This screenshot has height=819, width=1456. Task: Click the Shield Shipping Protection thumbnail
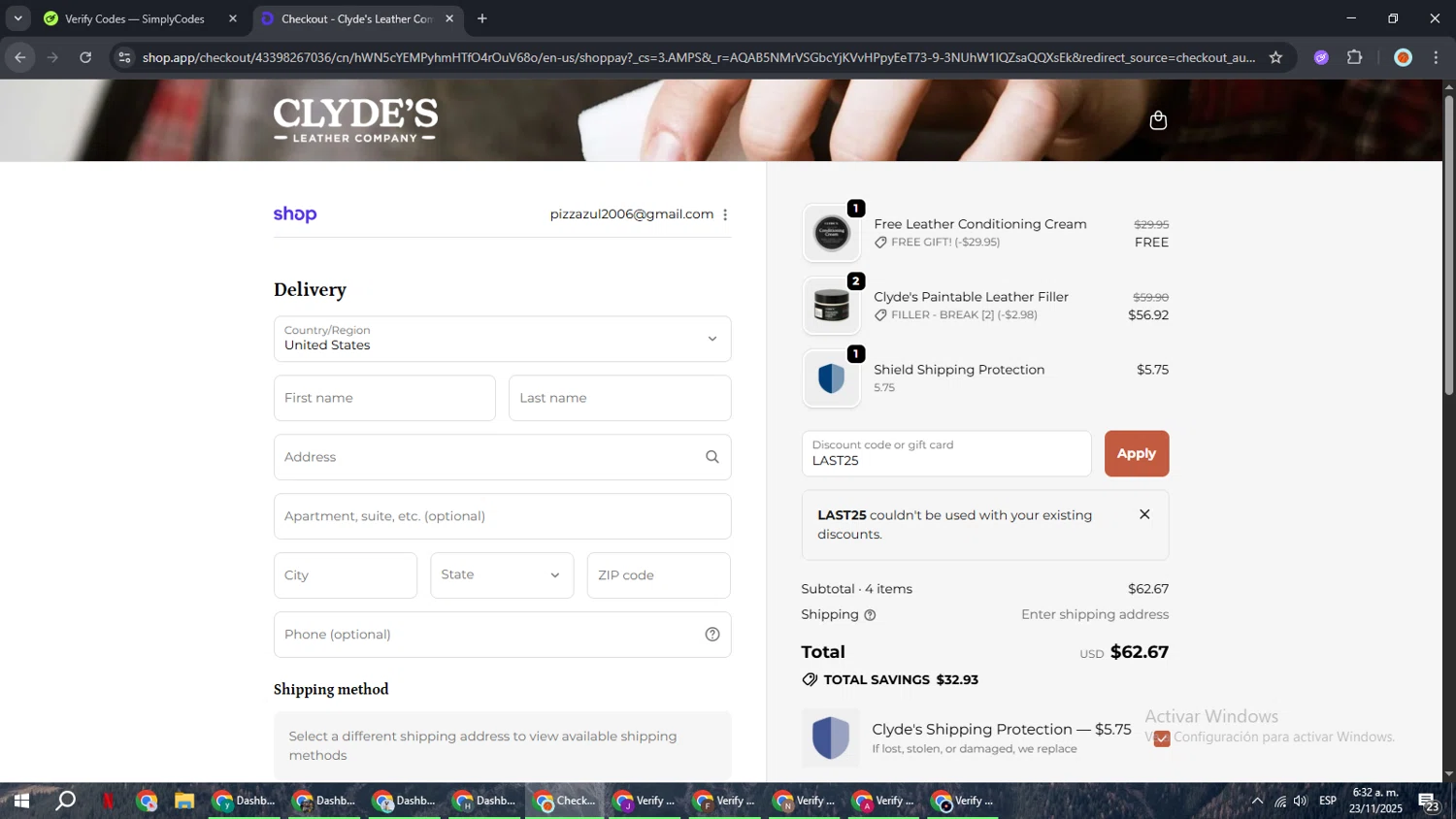[832, 378]
